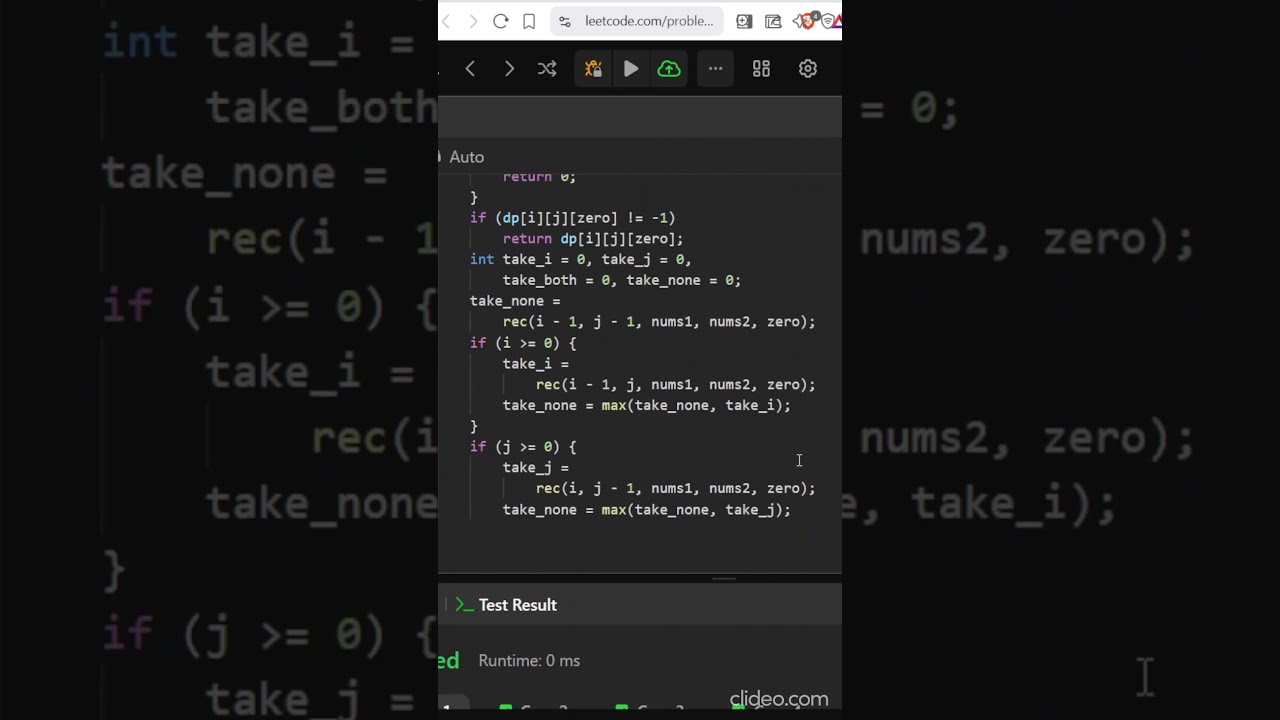1280x720 pixels.
Task: Click the 'Runtime: 0 ms' text
Action: (529, 660)
